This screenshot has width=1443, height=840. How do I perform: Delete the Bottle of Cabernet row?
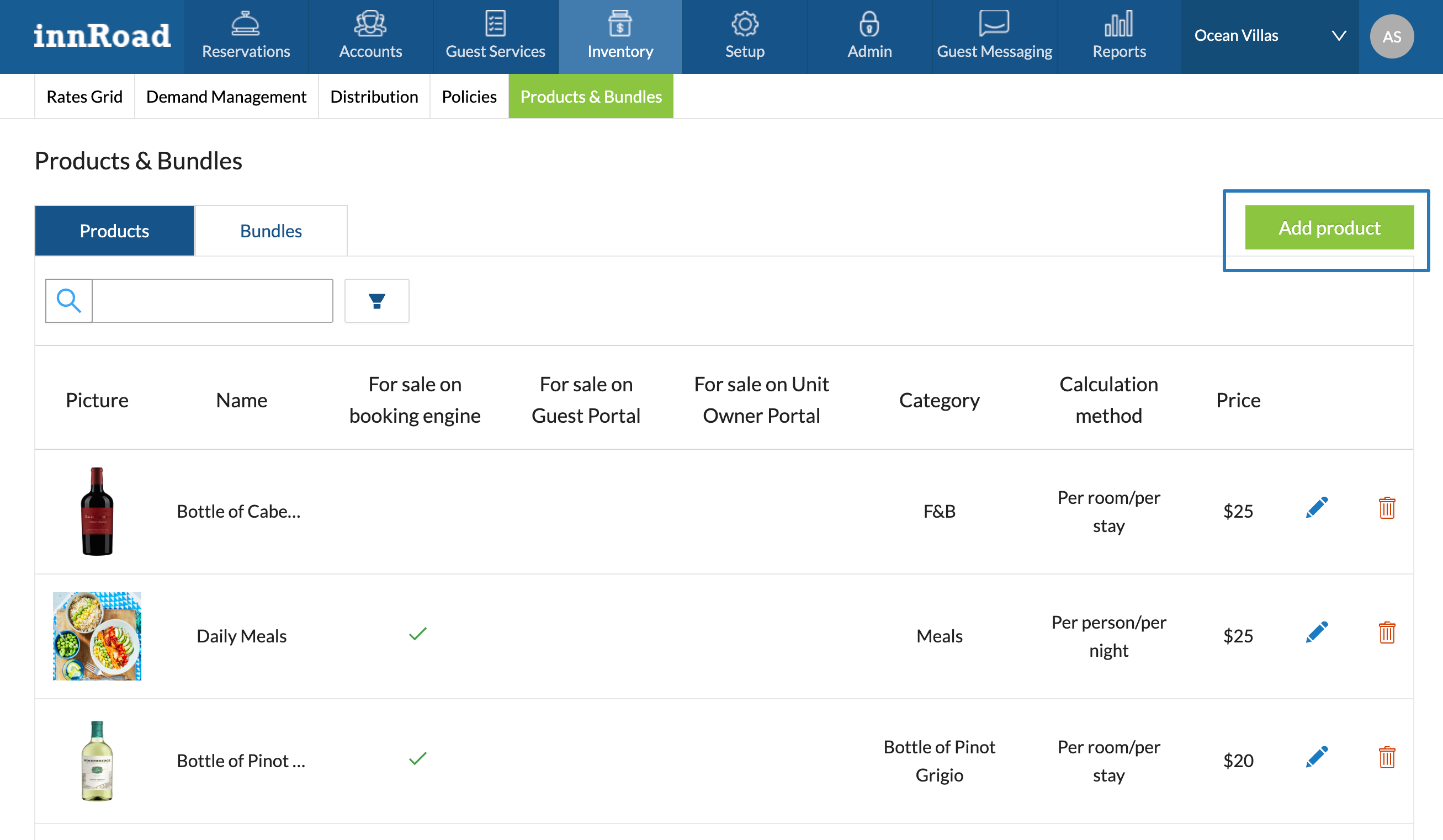[x=1386, y=508]
